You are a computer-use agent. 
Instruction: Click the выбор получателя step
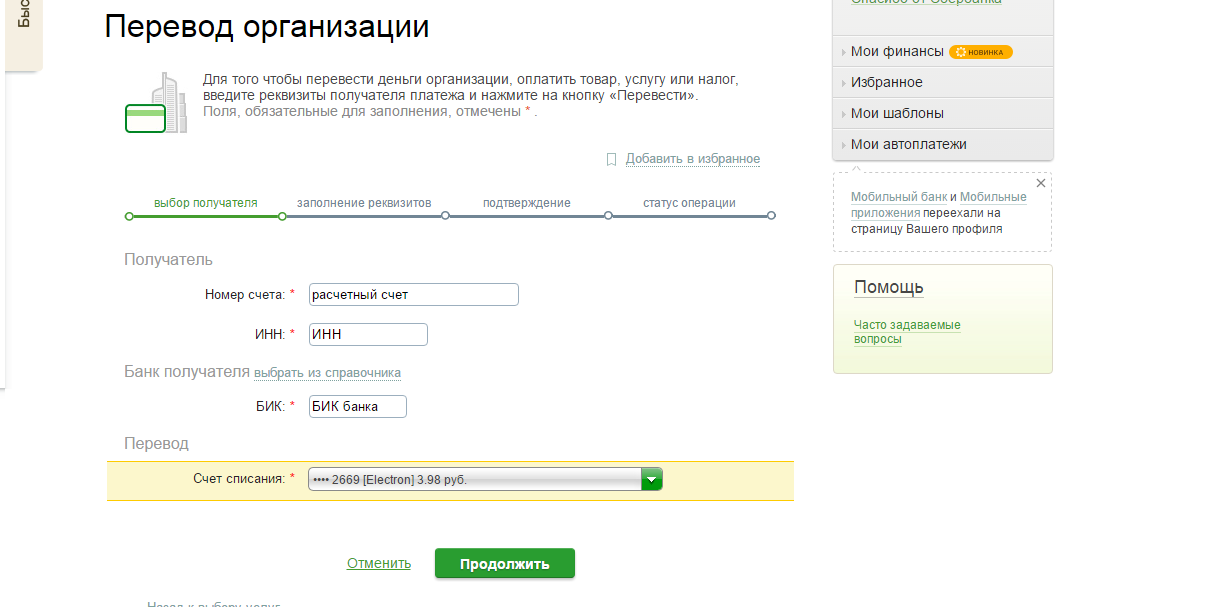coord(205,203)
